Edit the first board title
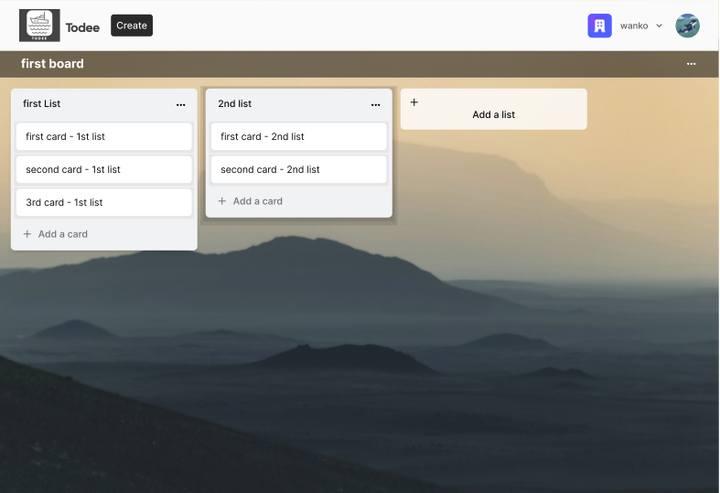The height and width of the screenshot is (493, 720). pyautogui.click(x=52, y=63)
